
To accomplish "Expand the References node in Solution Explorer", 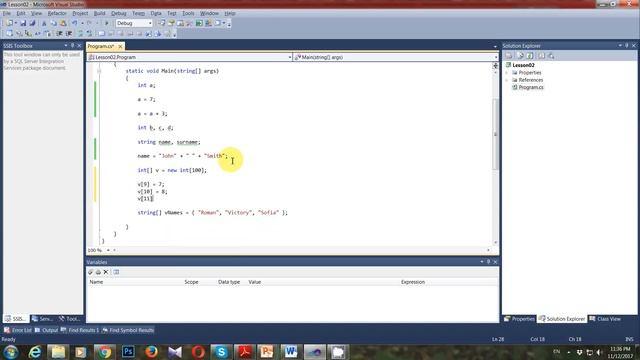I will 507,80.
